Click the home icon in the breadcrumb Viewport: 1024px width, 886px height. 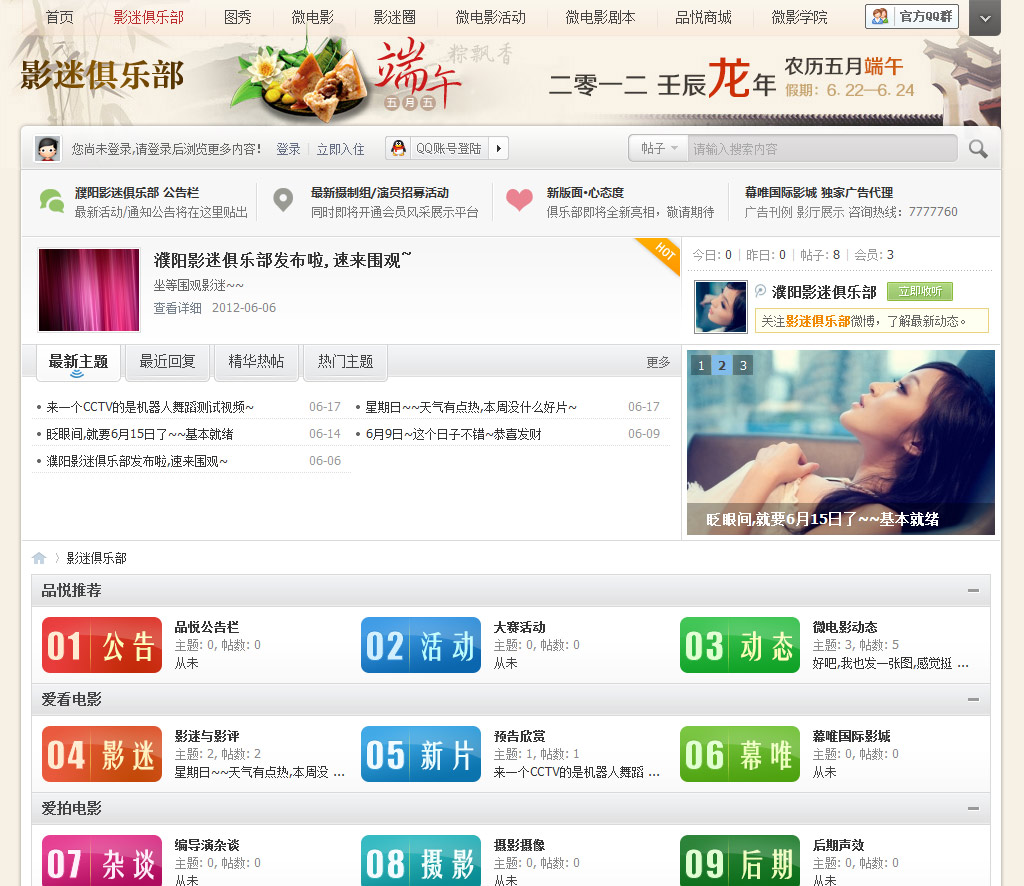pos(40,557)
